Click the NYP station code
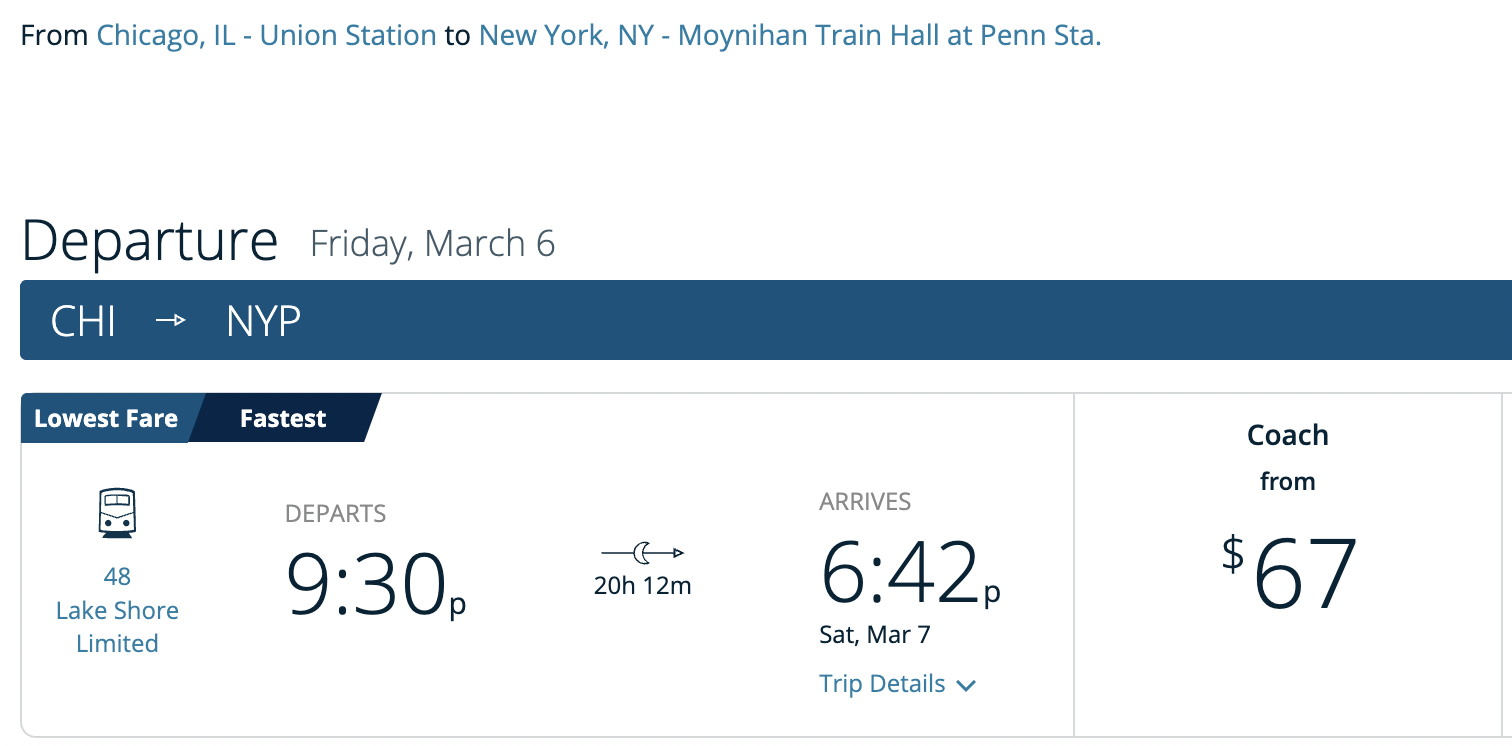 click(x=263, y=321)
